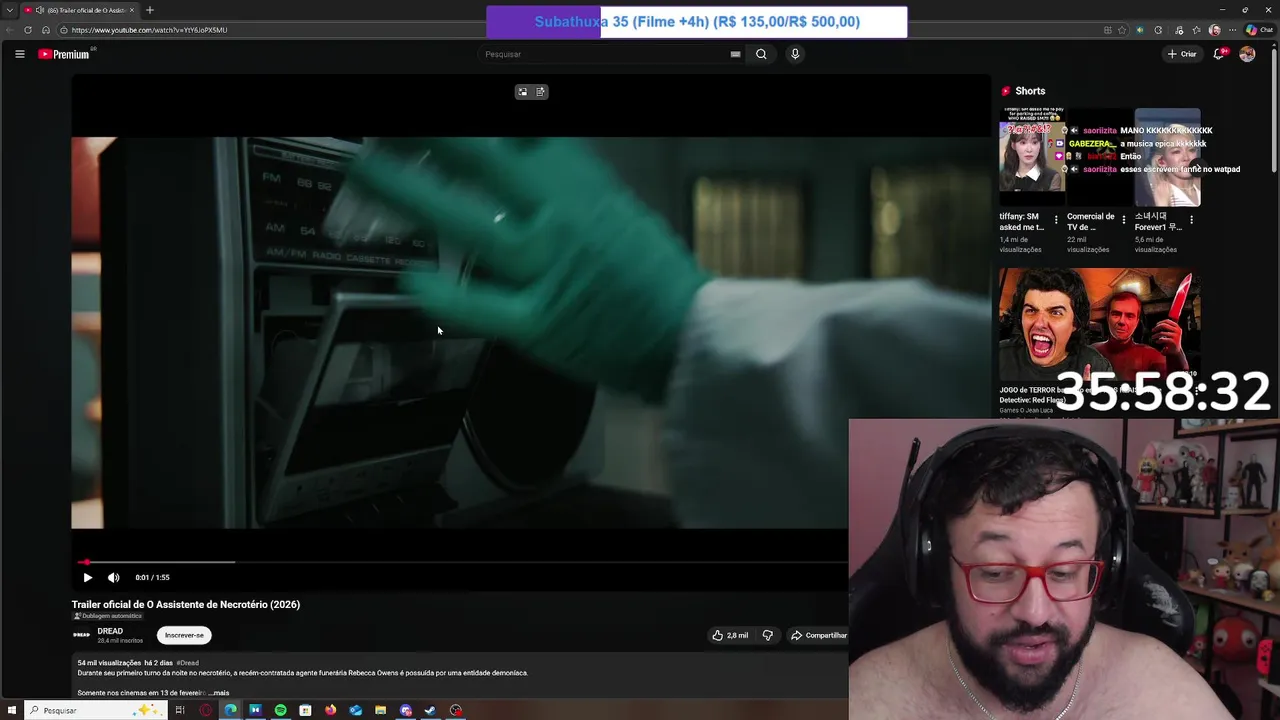The width and height of the screenshot is (1280, 720).
Task: Open the on-screen keyboard icon in search box
Action: pos(735,54)
